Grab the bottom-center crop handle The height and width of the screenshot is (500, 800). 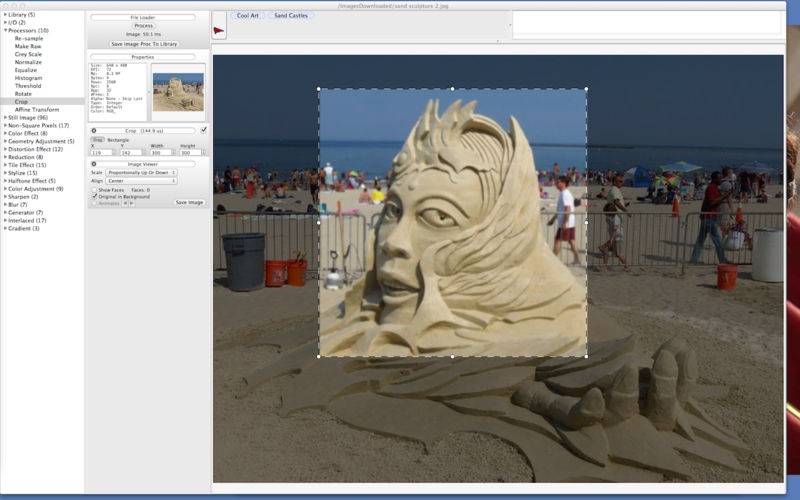453,356
